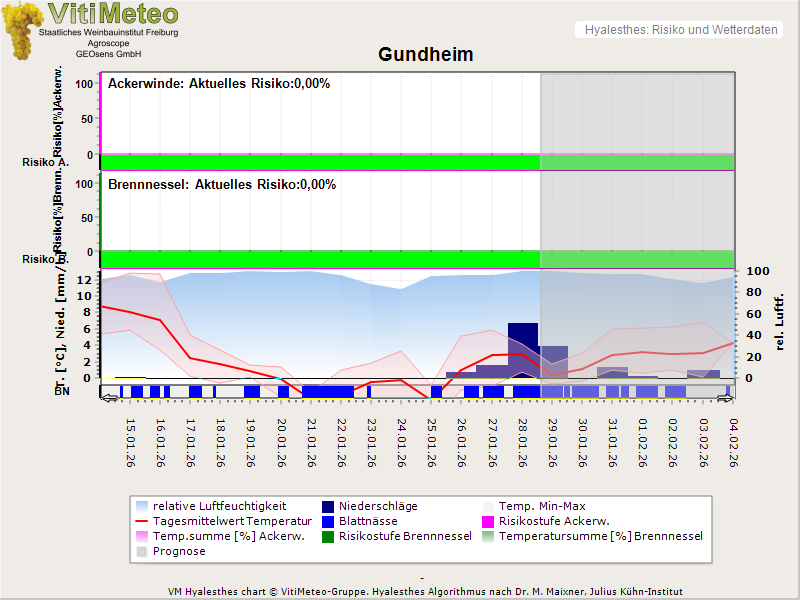The width and height of the screenshot is (800, 600).
Task: Click the Ackerwinde Aktuelles Risiko heading
Action: click(x=219, y=84)
